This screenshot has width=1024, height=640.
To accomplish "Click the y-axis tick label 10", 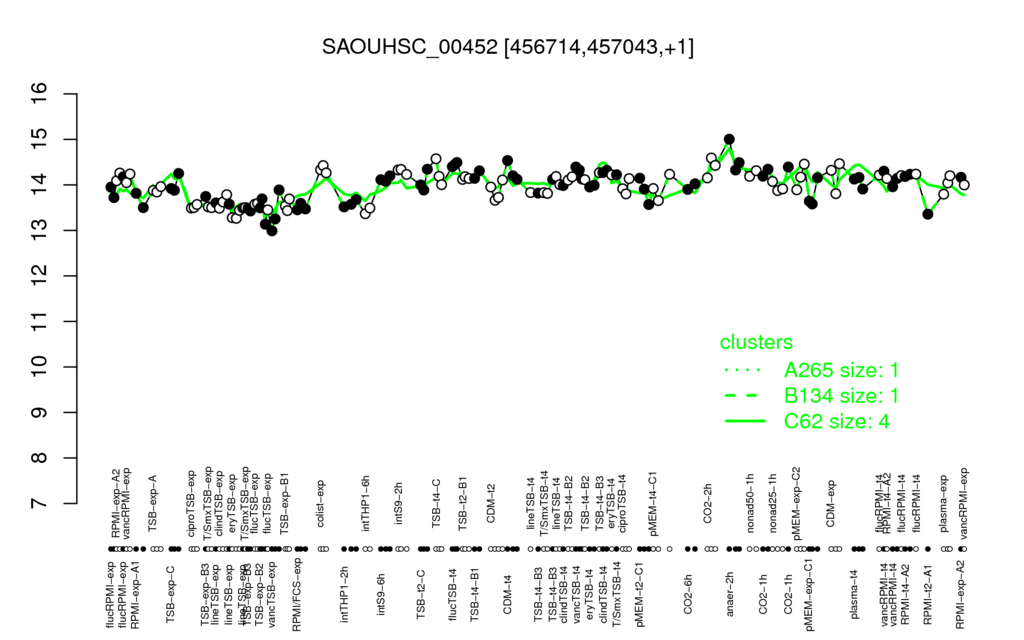I will click(x=40, y=367).
